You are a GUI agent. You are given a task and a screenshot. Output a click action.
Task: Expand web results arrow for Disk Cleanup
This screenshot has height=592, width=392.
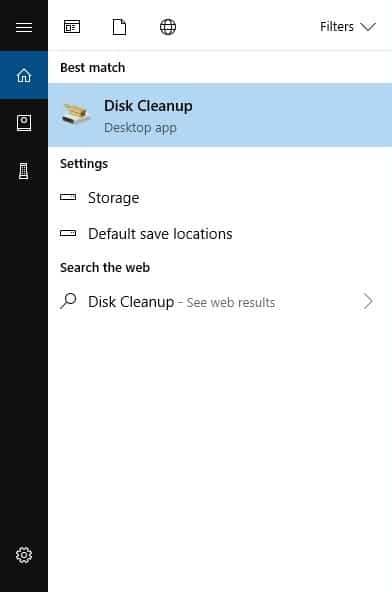tap(368, 301)
